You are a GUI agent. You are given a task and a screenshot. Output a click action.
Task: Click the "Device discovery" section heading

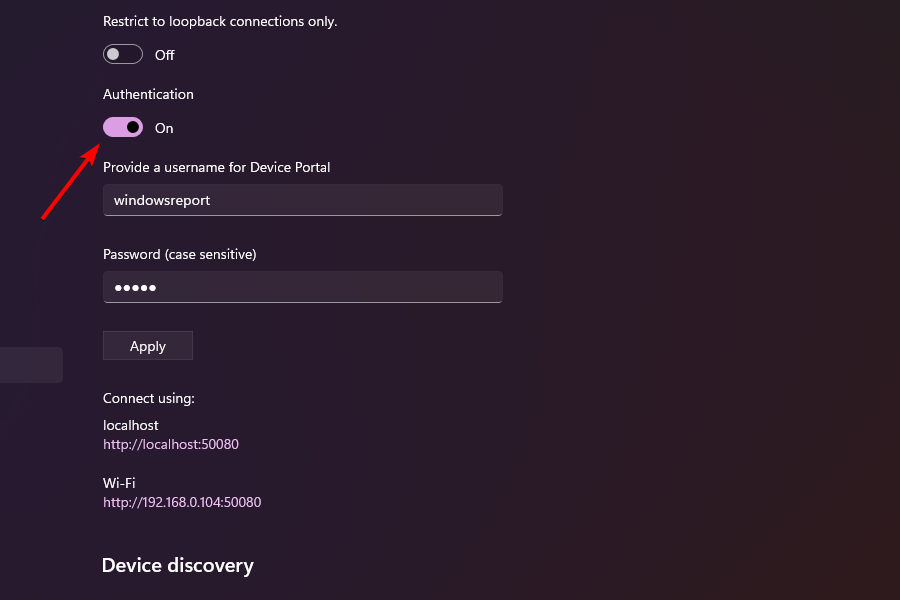[x=178, y=565]
